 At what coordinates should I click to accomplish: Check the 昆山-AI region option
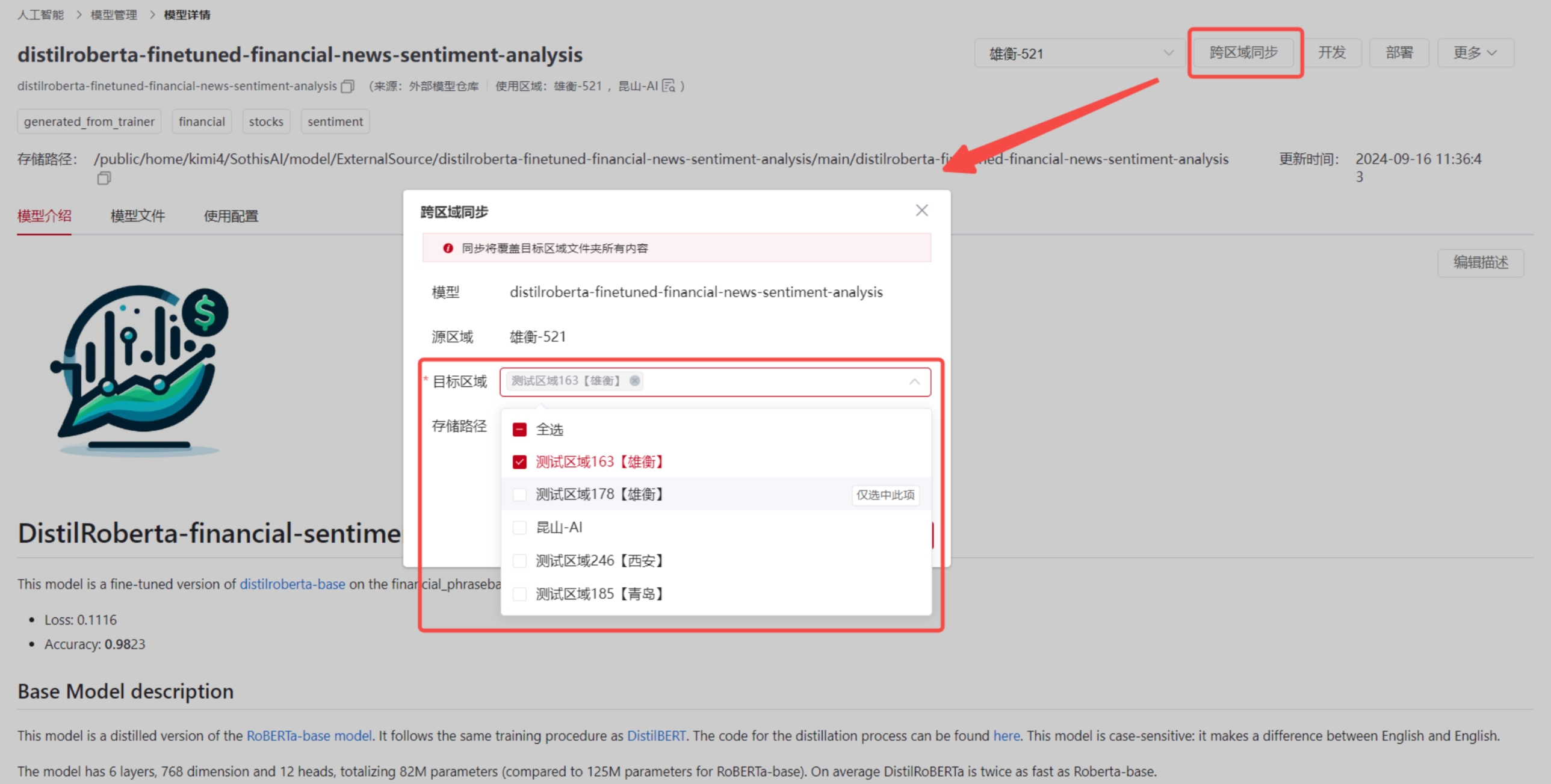[x=519, y=528]
